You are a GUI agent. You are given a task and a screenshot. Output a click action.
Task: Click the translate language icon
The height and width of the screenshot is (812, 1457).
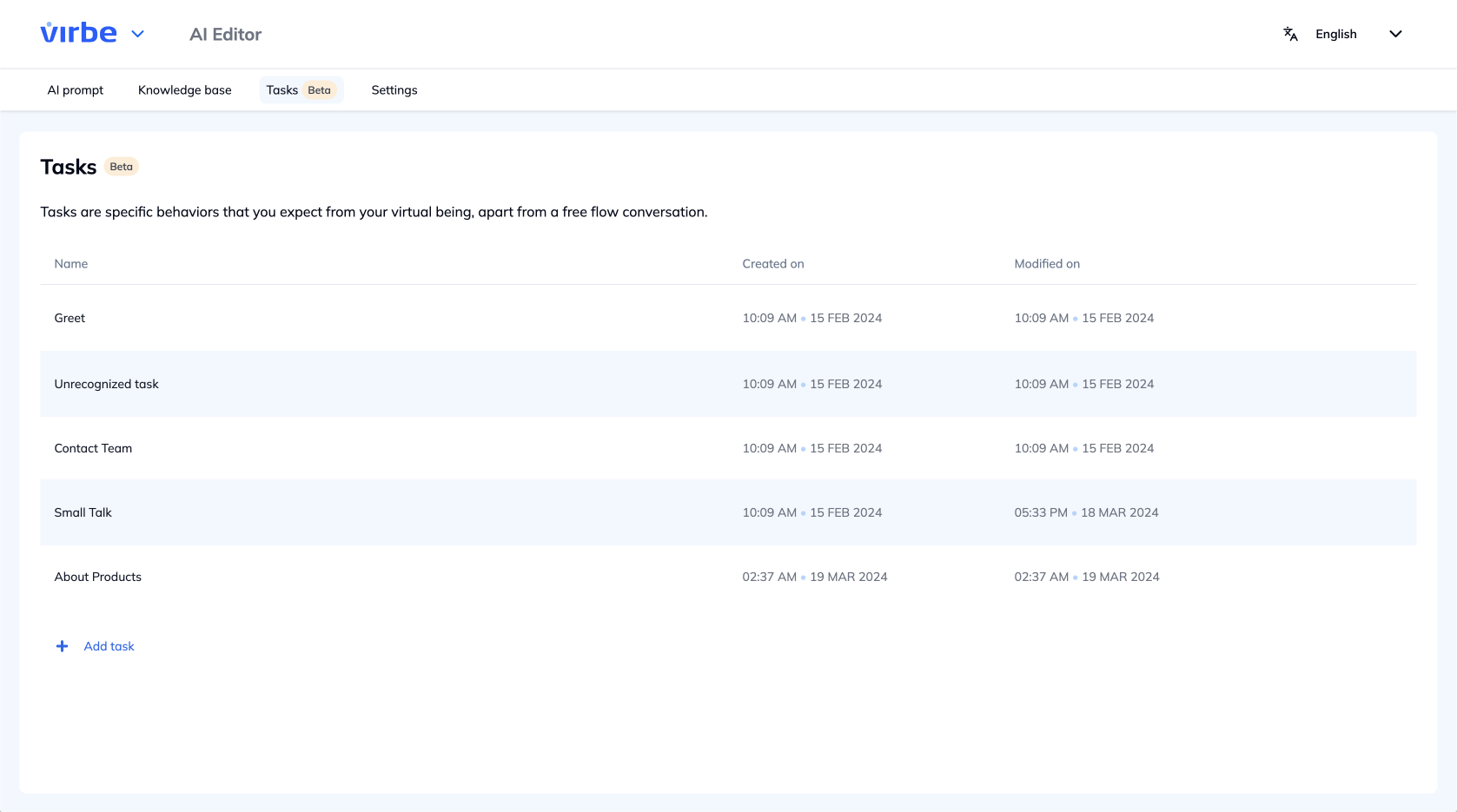[1290, 34]
